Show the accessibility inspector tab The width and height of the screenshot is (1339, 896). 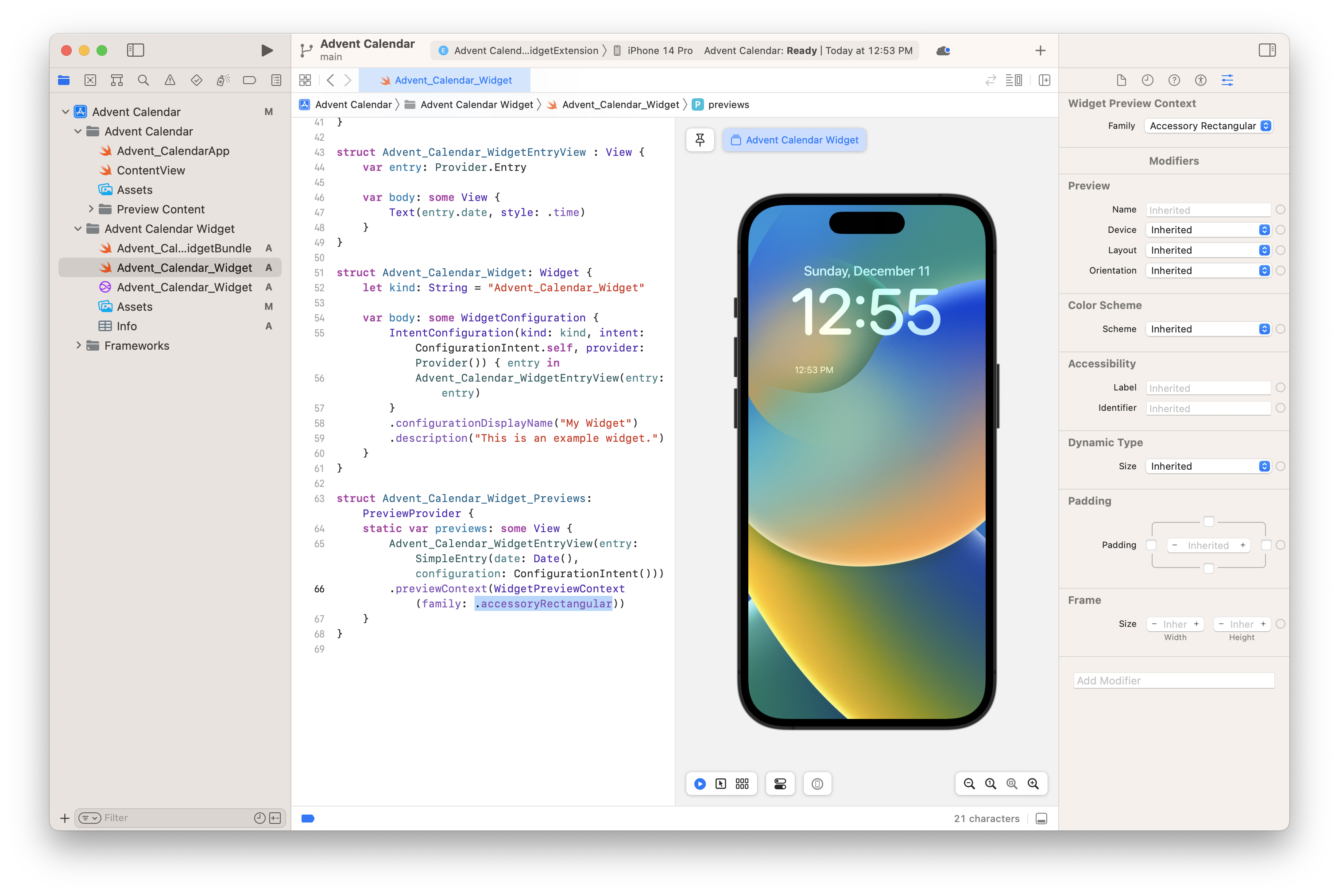[1200, 80]
